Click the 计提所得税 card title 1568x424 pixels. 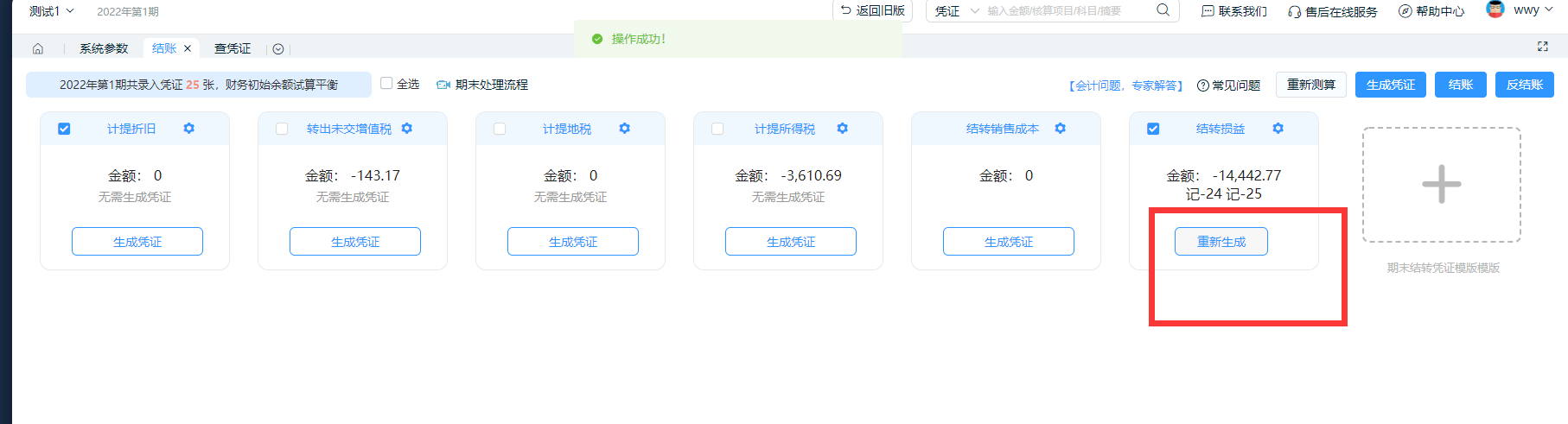(785, 129)
